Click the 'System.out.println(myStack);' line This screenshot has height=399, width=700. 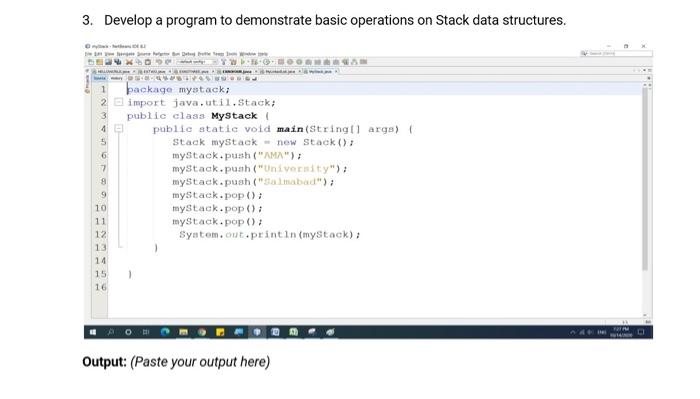pos(270,234)
